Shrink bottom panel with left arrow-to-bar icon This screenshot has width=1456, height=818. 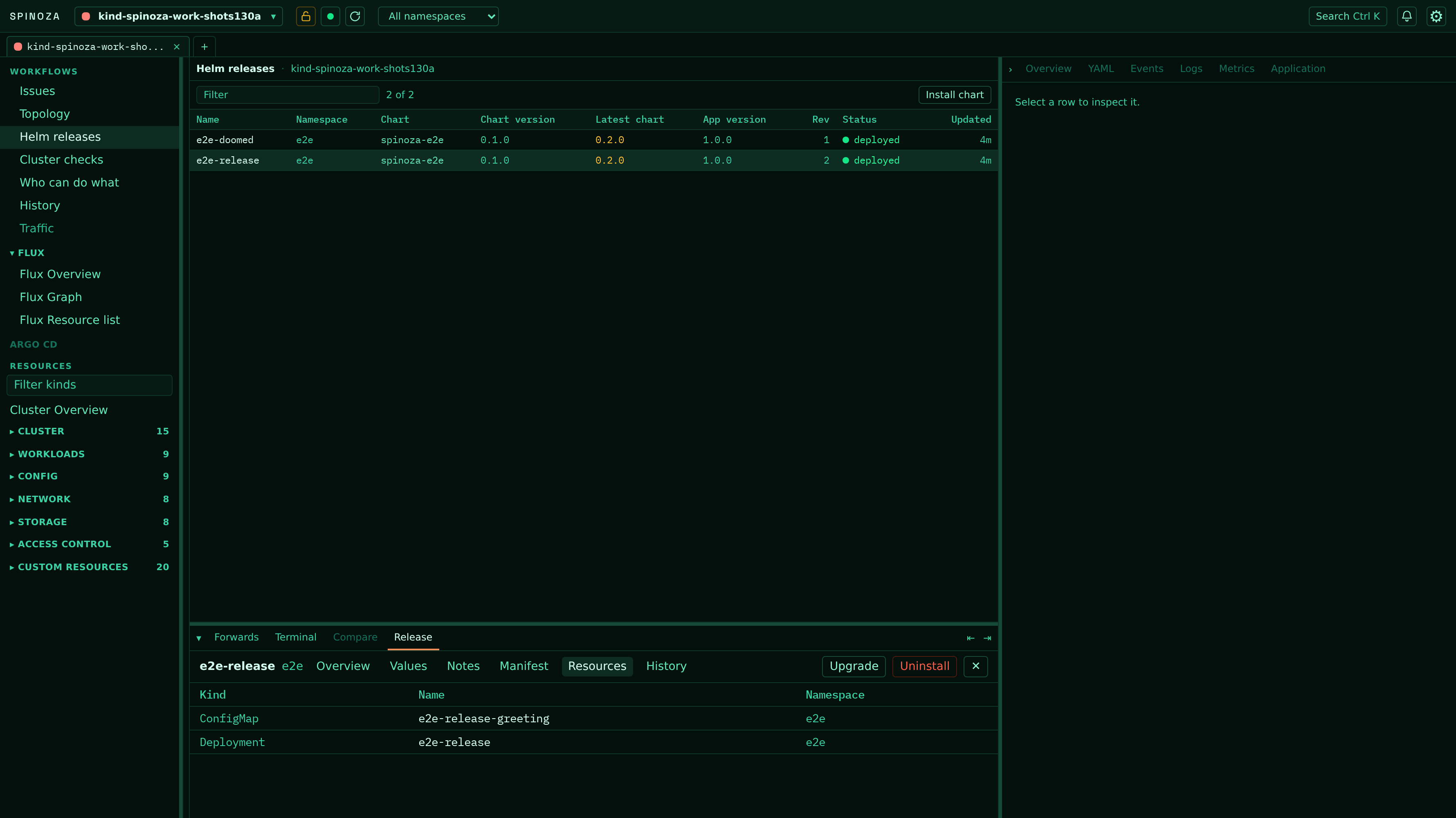click(971, 638)
